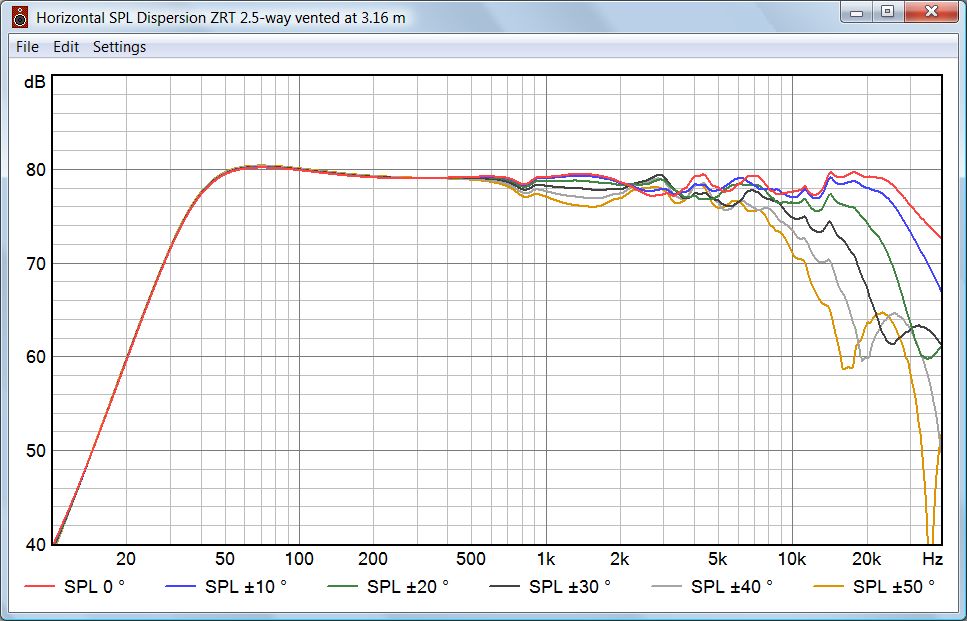Click the 'SPL ±50 °' legend label
The image size is (967, 621).
(x=894, y=586)
